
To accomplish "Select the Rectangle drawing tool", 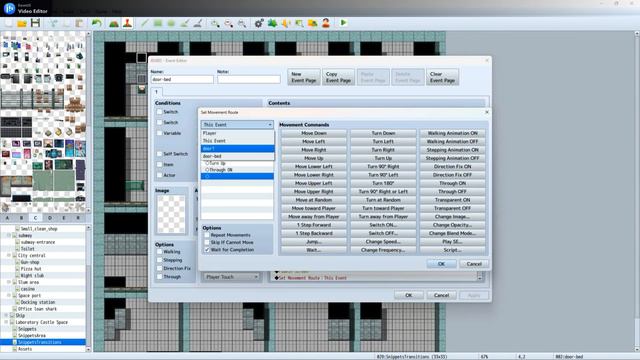I will tap(158, 23).
